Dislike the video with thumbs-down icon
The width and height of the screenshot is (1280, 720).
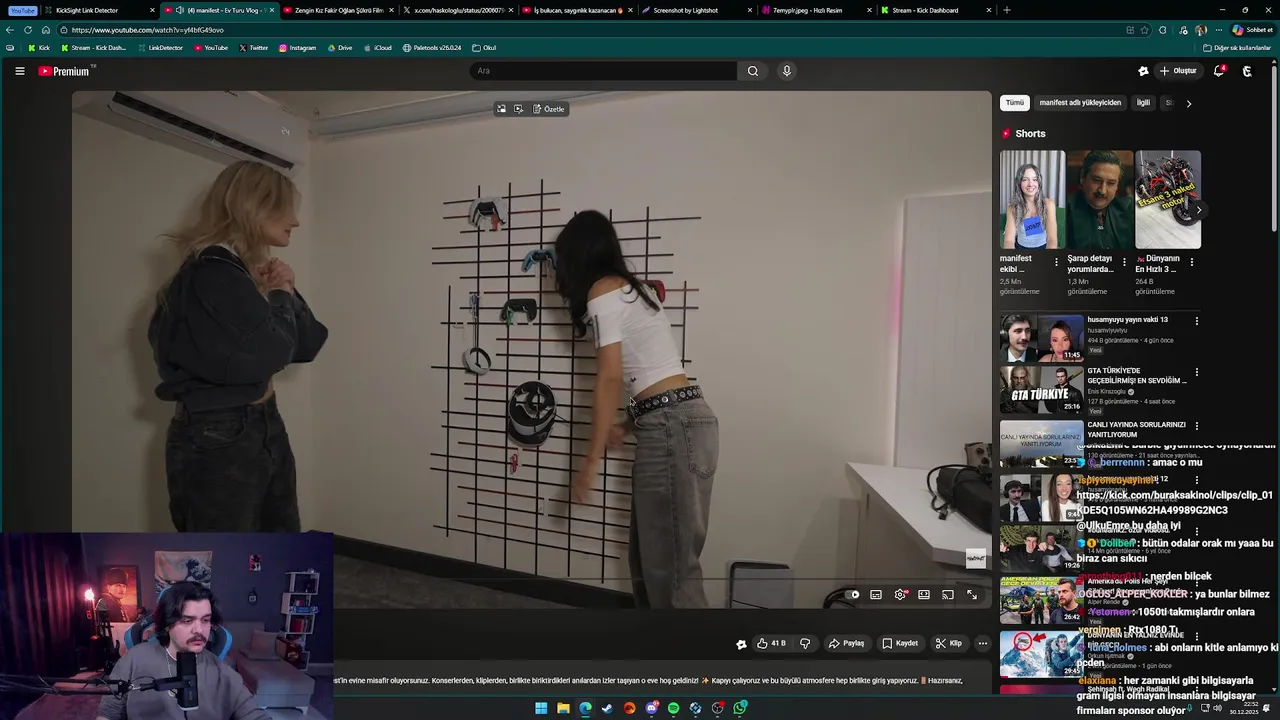click(805, 643)
